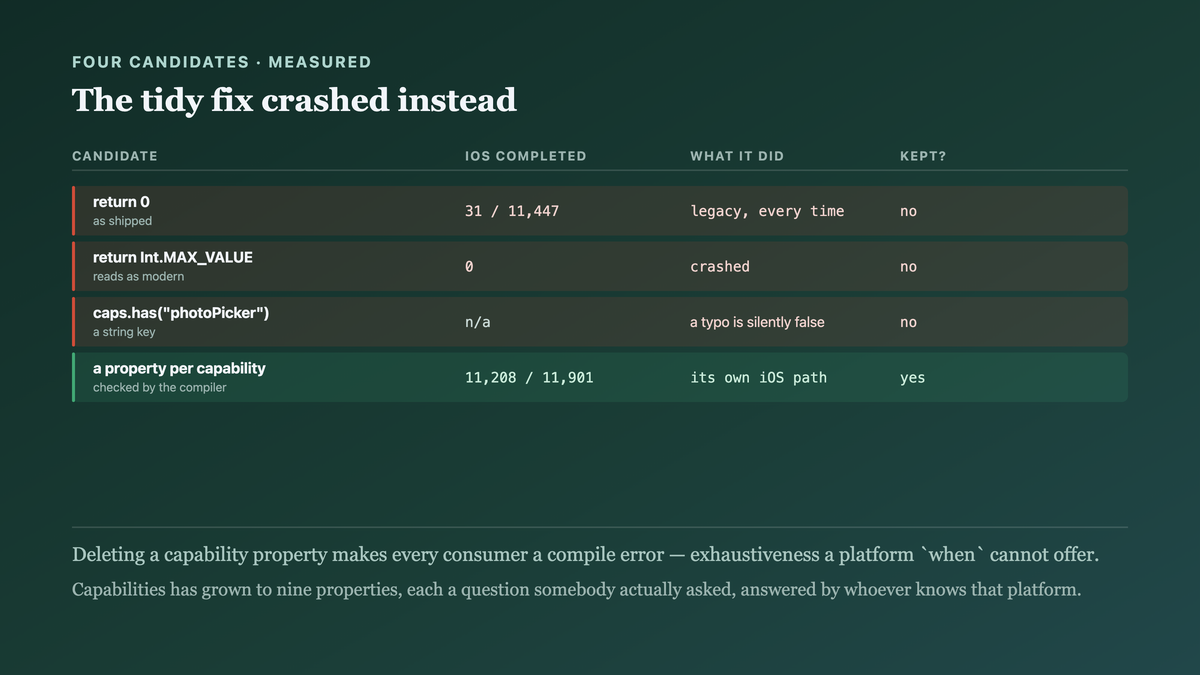Click the iOS completed value '0'
The image size is (1200, 675).
(469, 267)
